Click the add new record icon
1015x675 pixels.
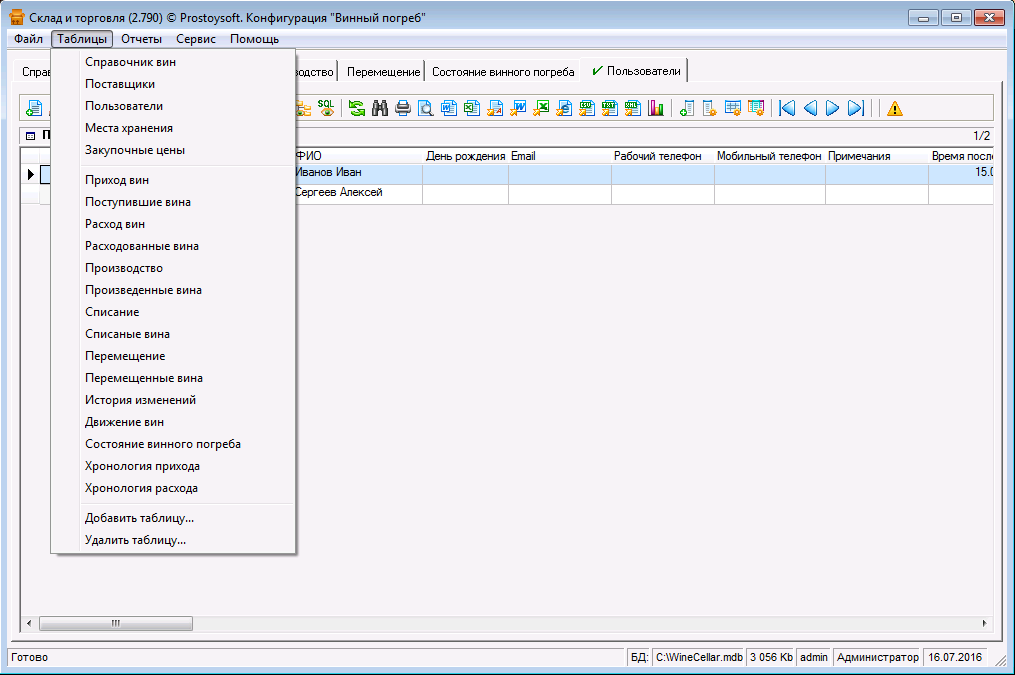35,108
